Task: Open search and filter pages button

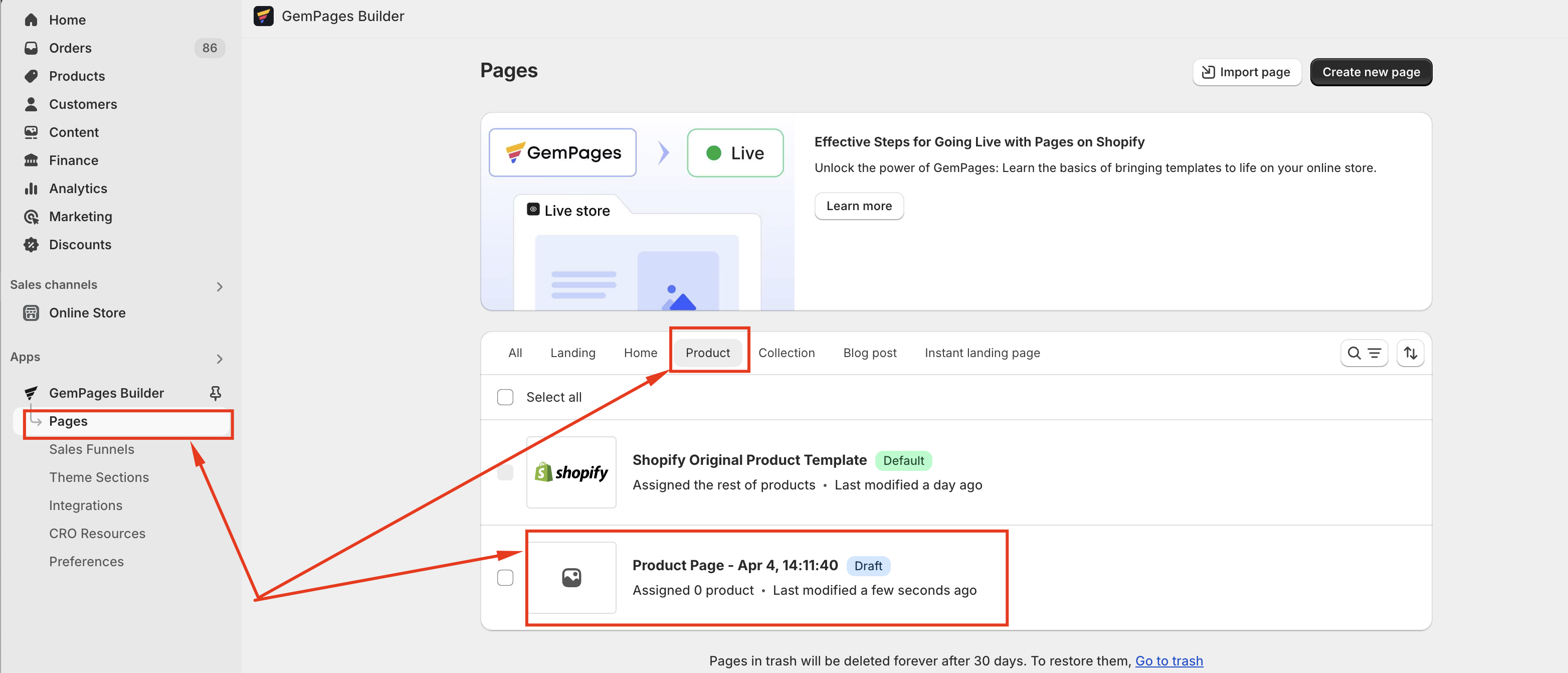Action: tap(1363, 353)
